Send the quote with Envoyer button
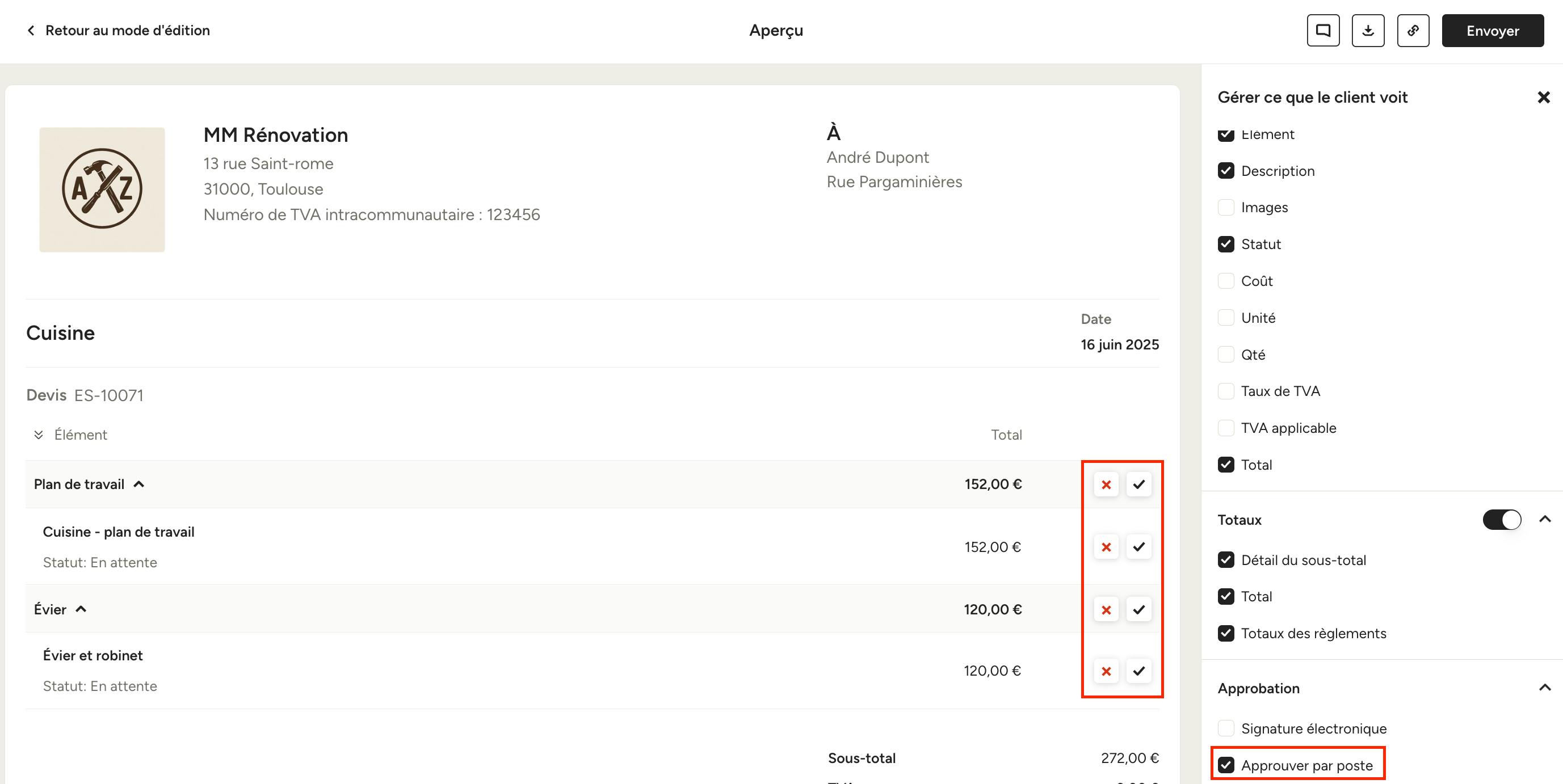1563x784 pixels. 1493,30
